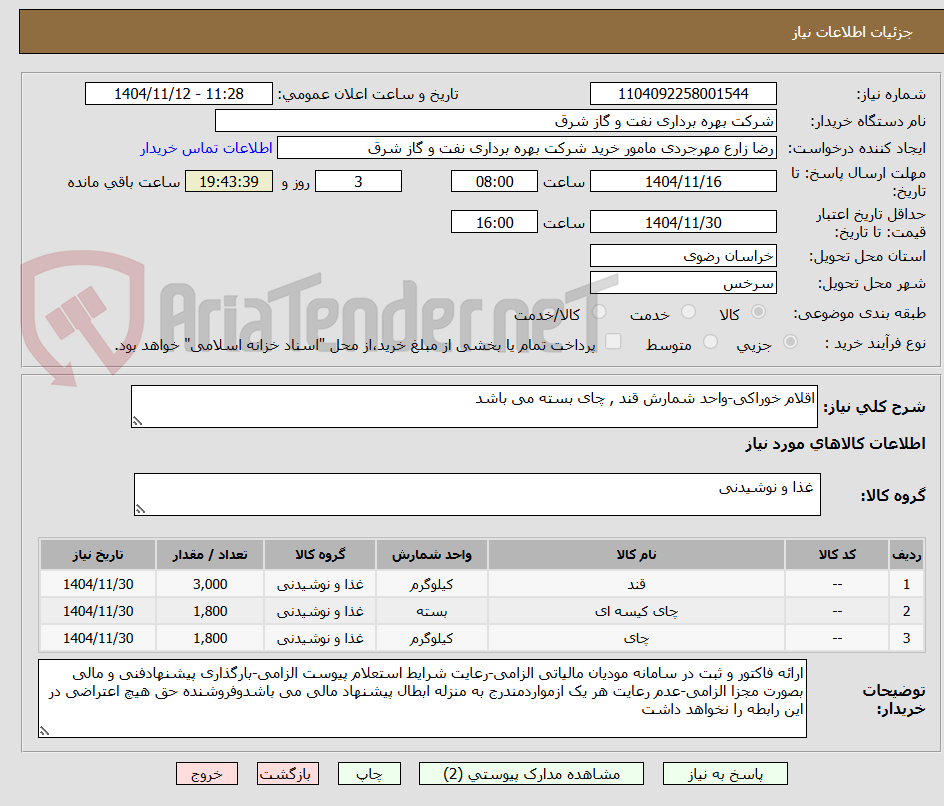Click the بسته unit cell

(432, 611)
